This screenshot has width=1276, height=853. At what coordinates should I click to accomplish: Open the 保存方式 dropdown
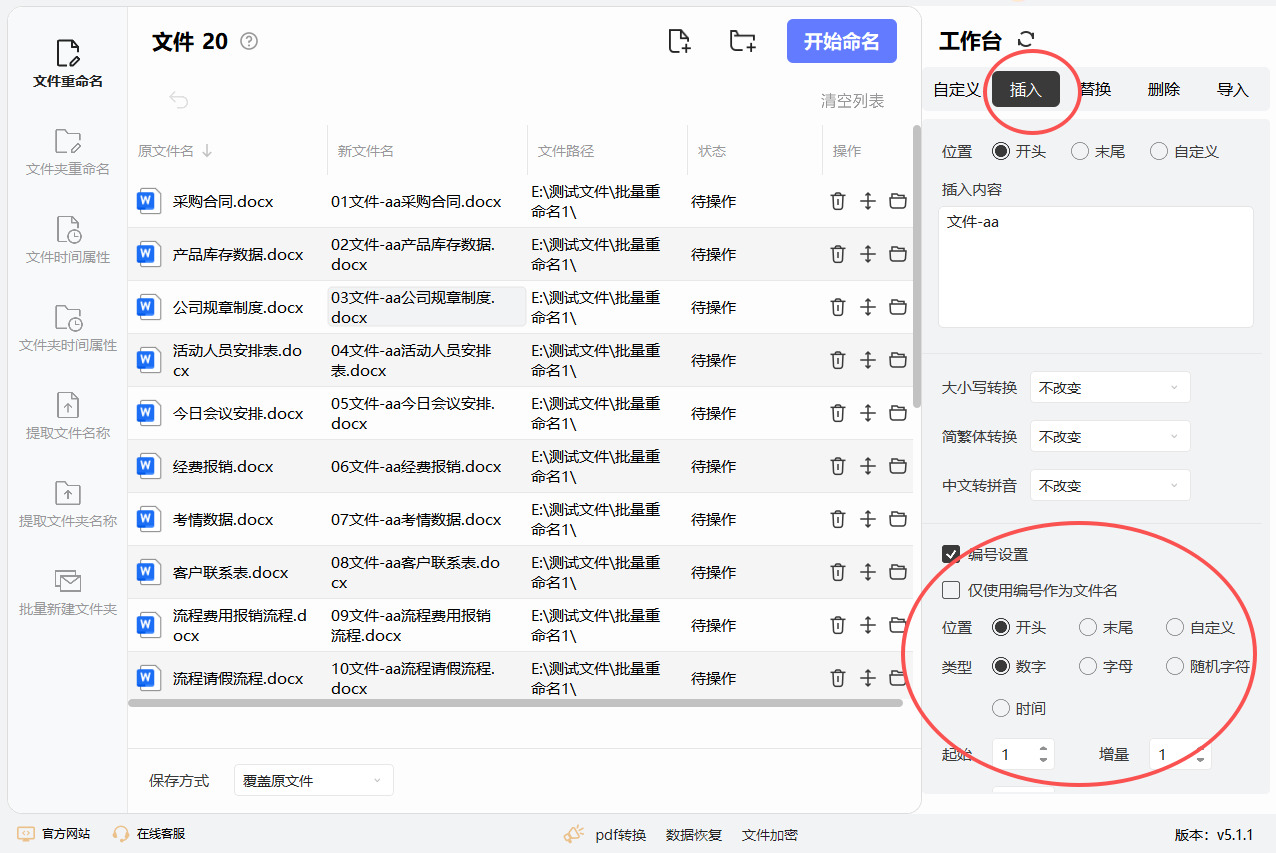[313, 780]
